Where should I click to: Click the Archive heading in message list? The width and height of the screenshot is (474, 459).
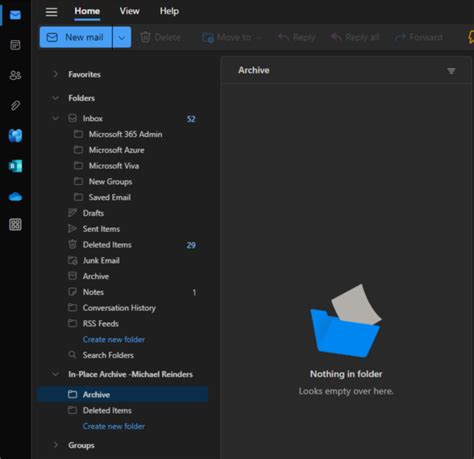254,70
